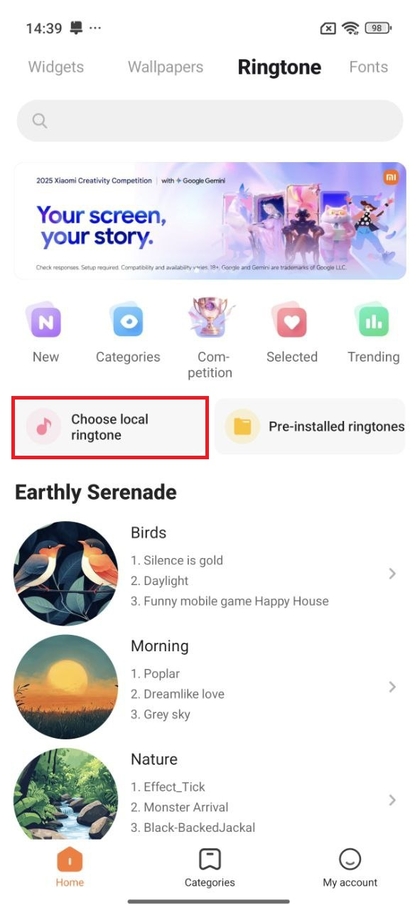Open My account smiley icon

[x=350, y=860]
